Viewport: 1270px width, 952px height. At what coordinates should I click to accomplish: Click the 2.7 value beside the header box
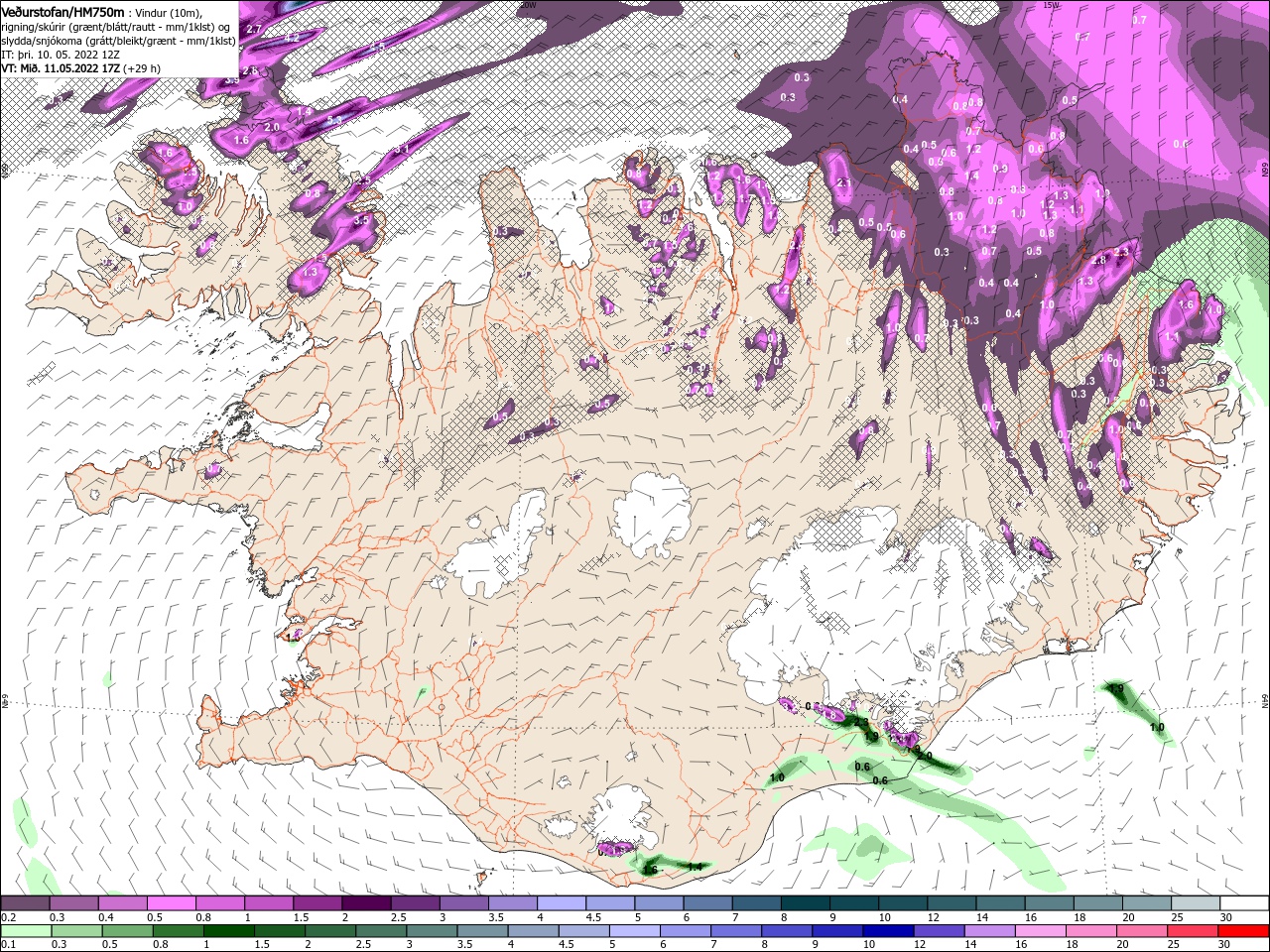click(254, 29)
